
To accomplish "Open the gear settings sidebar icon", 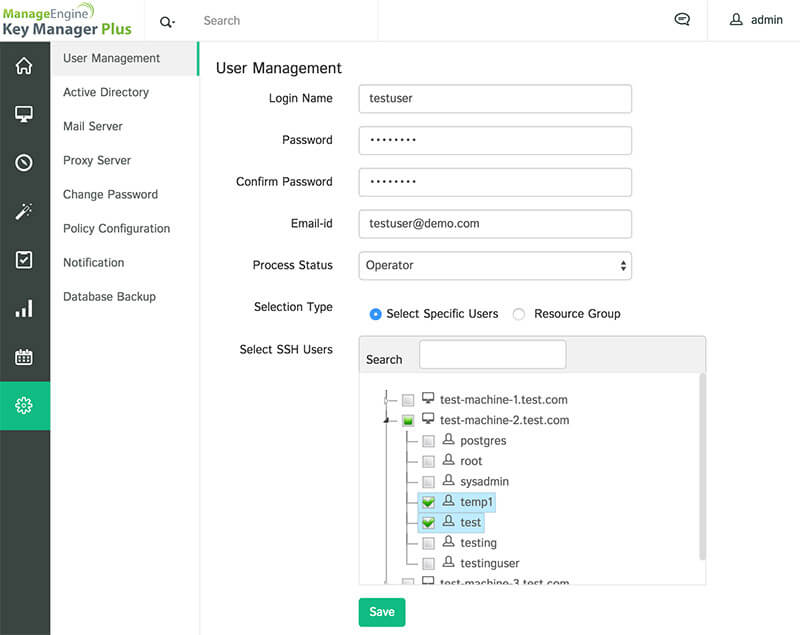I will click(x=24, y=405).
